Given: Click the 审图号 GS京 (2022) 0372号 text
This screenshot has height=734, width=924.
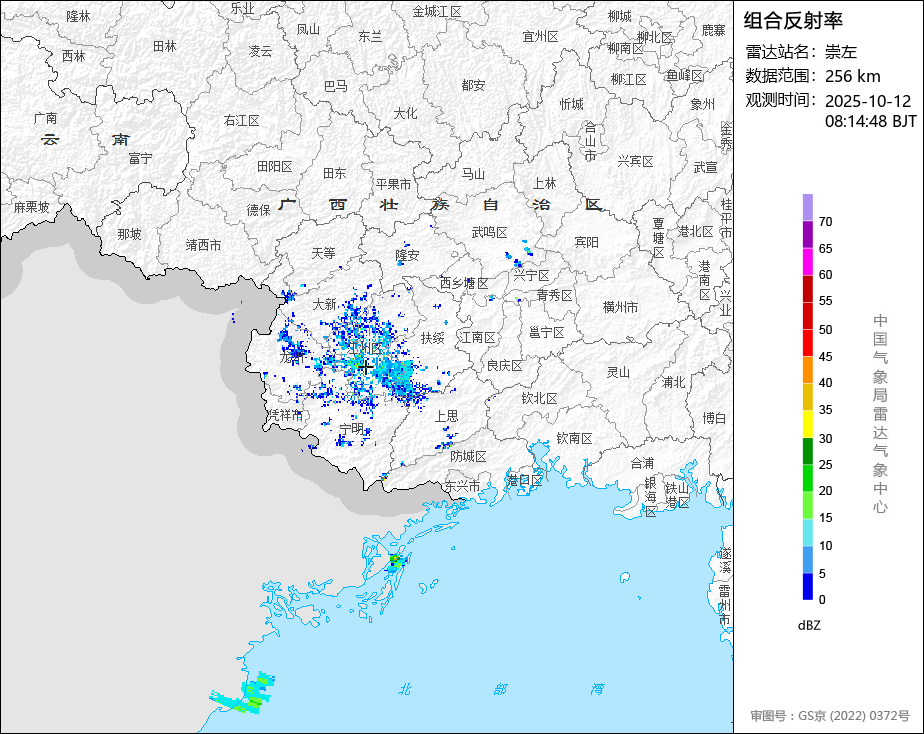Looking at the screenshot, I should point(830,716).
